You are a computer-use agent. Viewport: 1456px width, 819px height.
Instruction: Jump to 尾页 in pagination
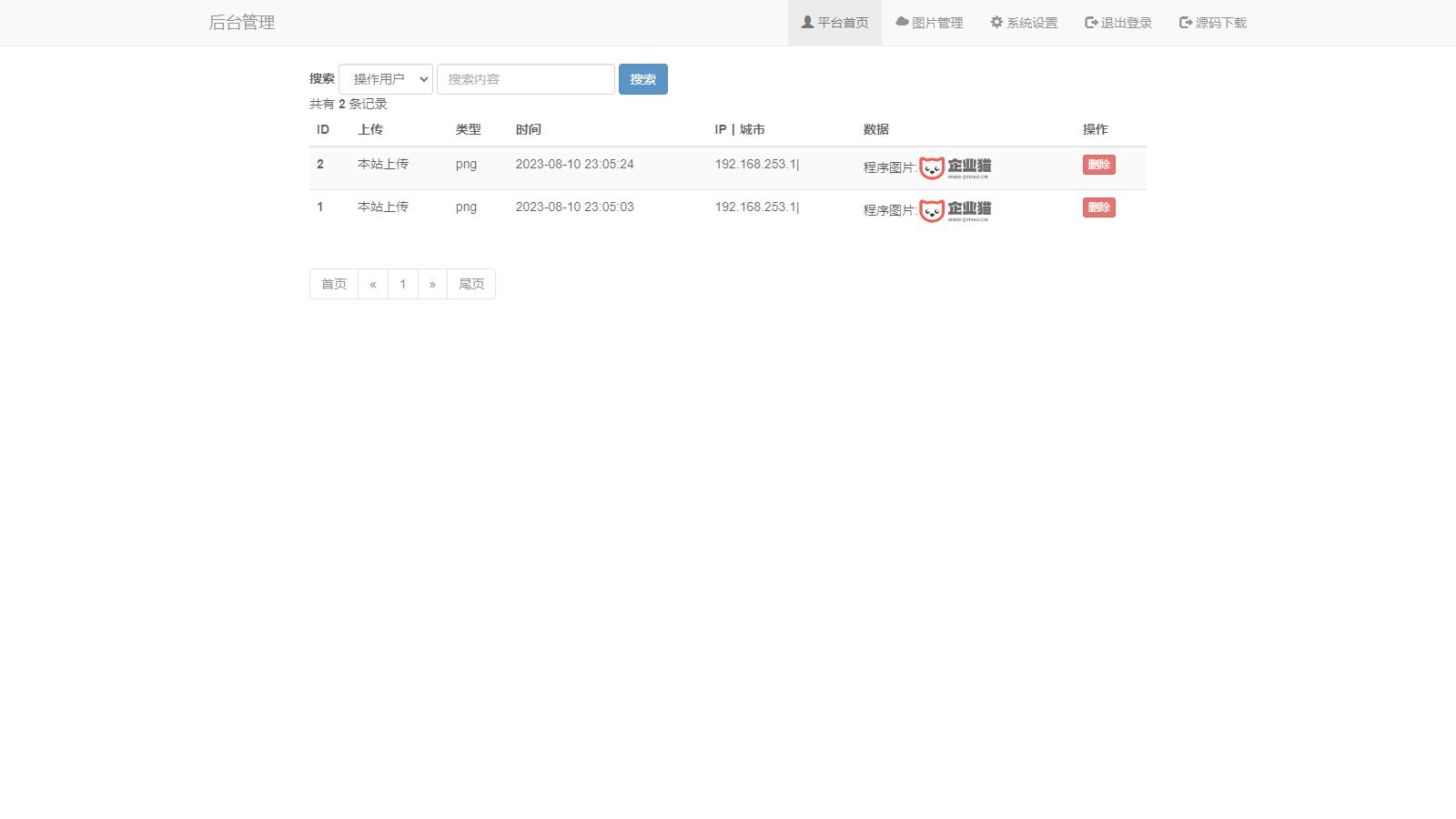click(471, 284)
